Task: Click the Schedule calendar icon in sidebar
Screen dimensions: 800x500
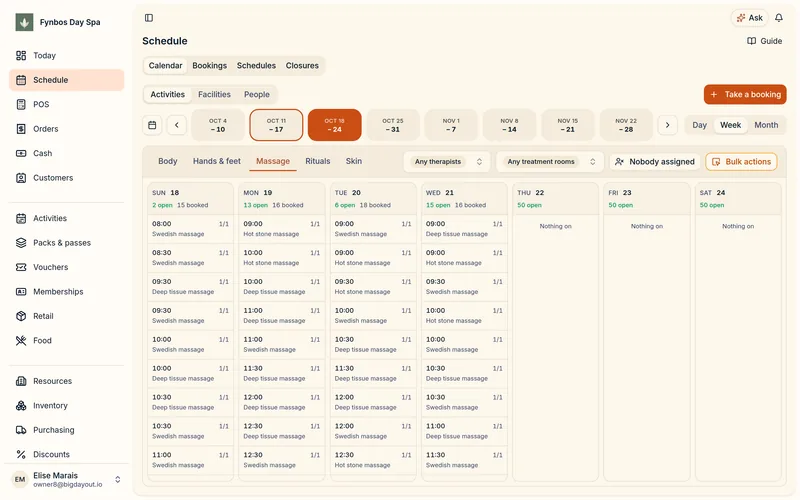Action: point(21,80)
